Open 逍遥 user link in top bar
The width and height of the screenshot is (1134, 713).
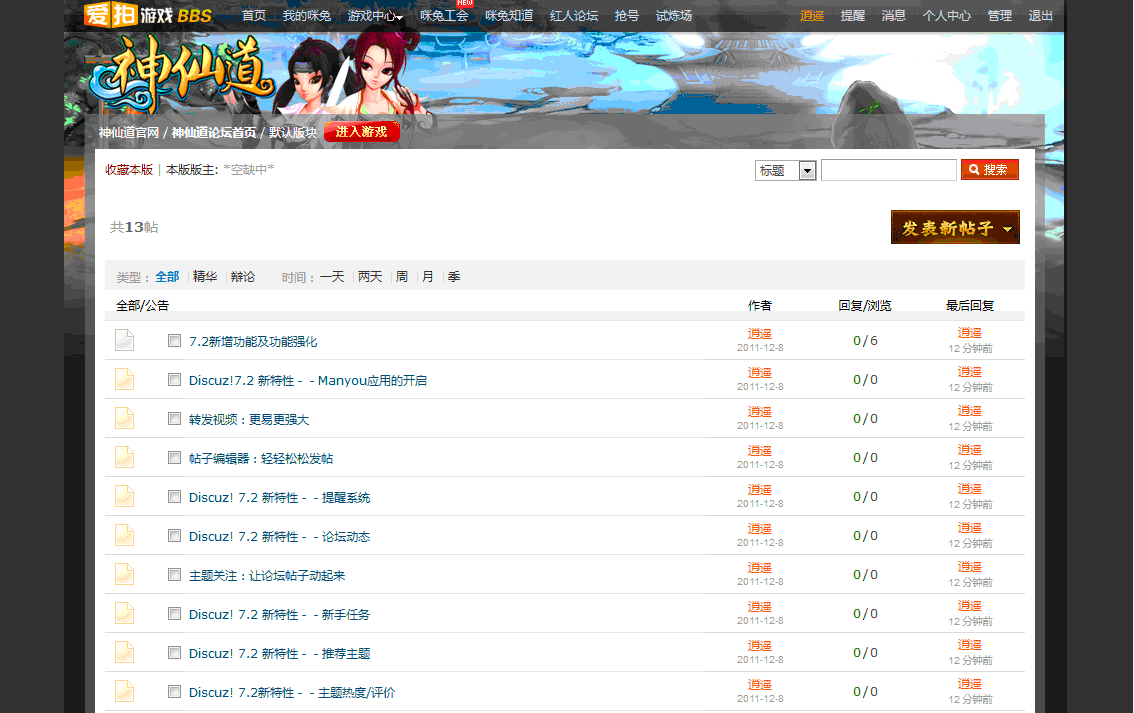[812, 16]
